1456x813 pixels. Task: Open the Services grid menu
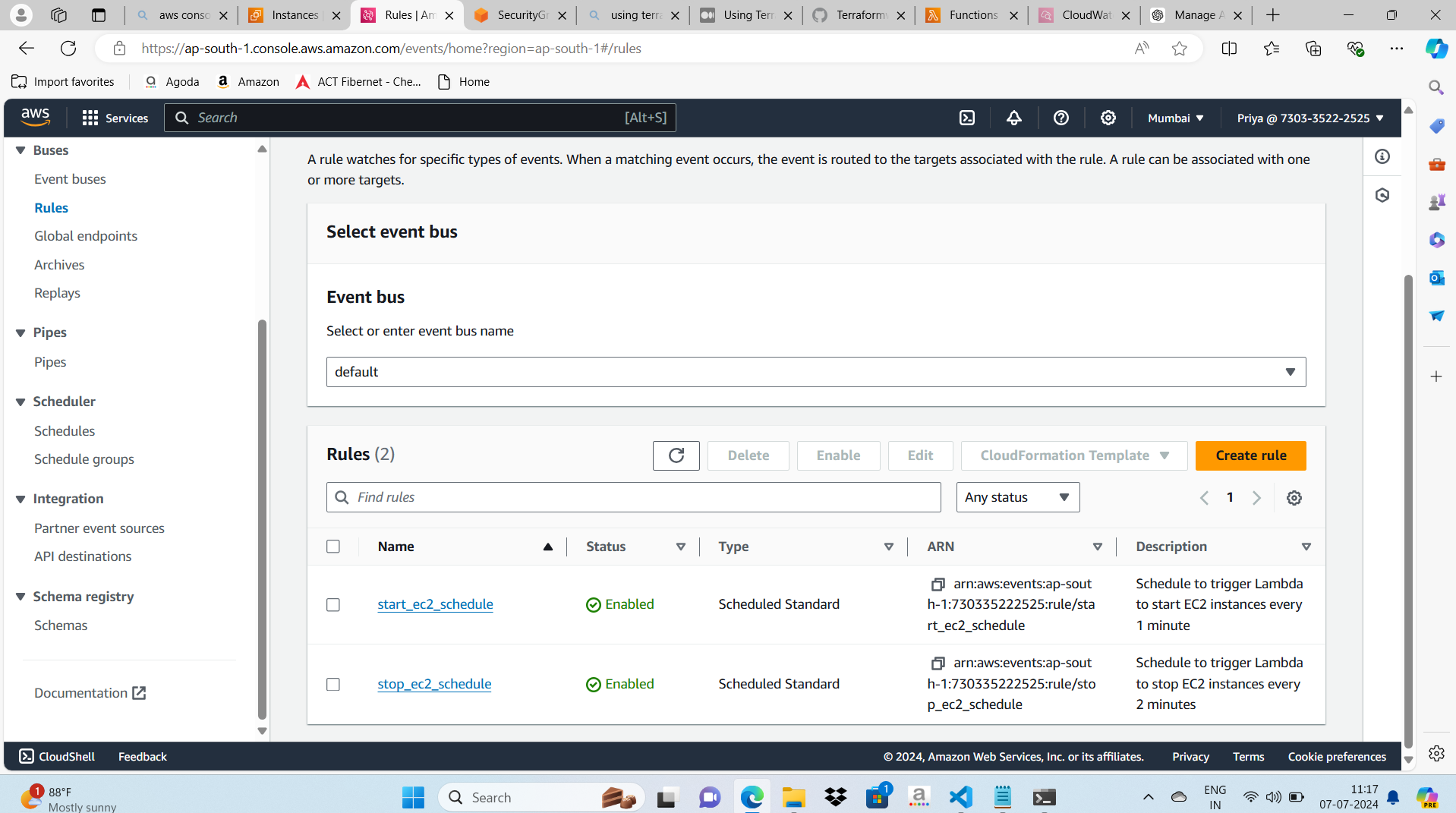coord(115,118)
